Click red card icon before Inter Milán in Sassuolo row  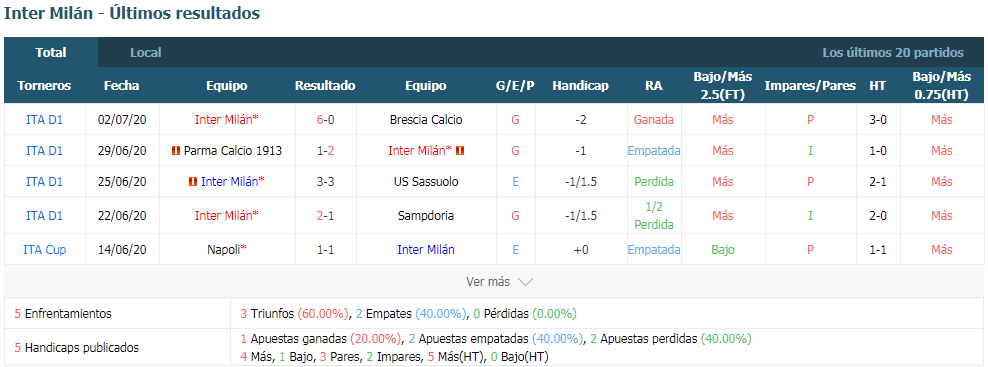[193, 182]
